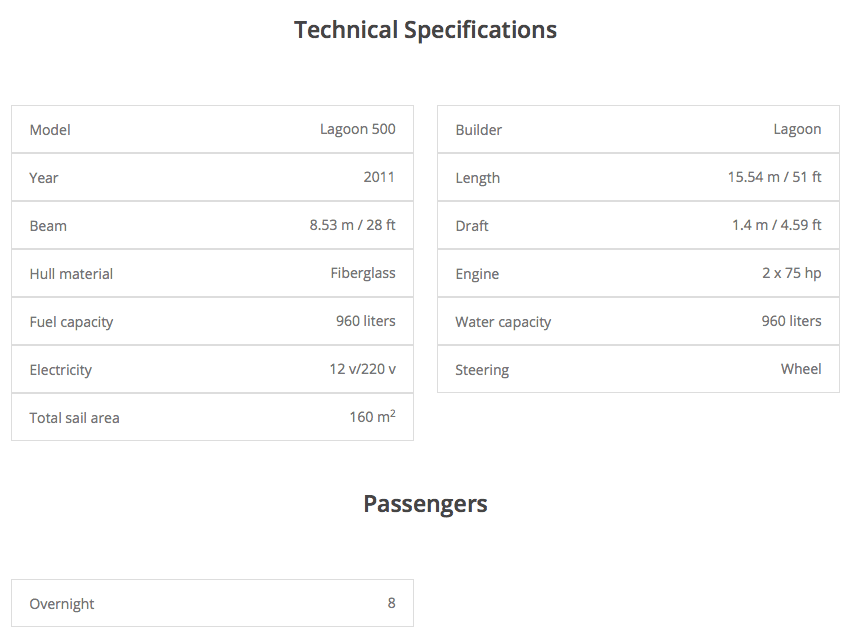Viewport: 854px width, 640px height.
Task: Click the 2 x 75 hp engine value
Action: coord(791,273)
